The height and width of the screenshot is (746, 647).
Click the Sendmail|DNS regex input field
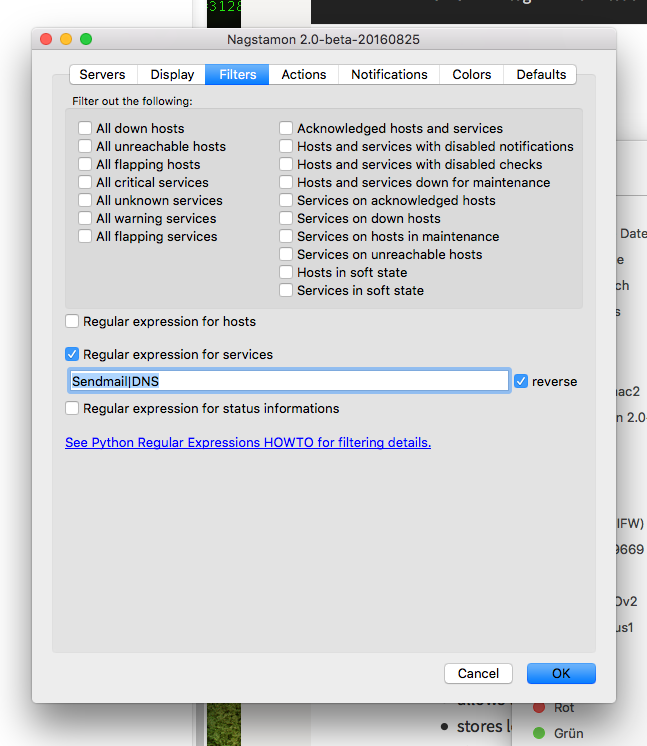pyautogui.click(x=288, y=381)
